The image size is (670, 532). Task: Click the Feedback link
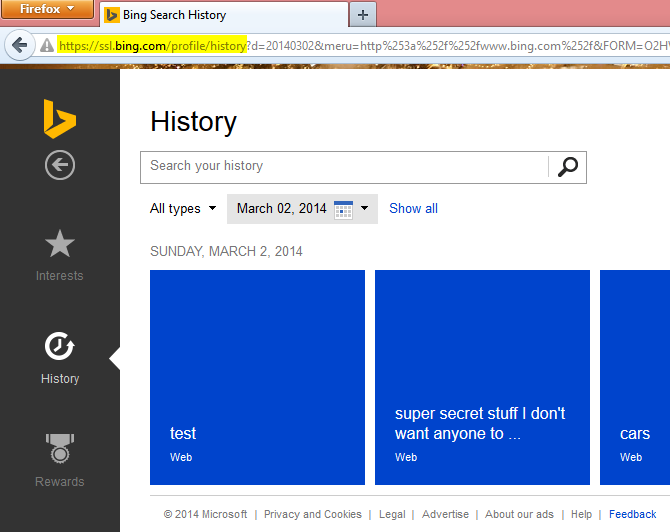[632, 514]
